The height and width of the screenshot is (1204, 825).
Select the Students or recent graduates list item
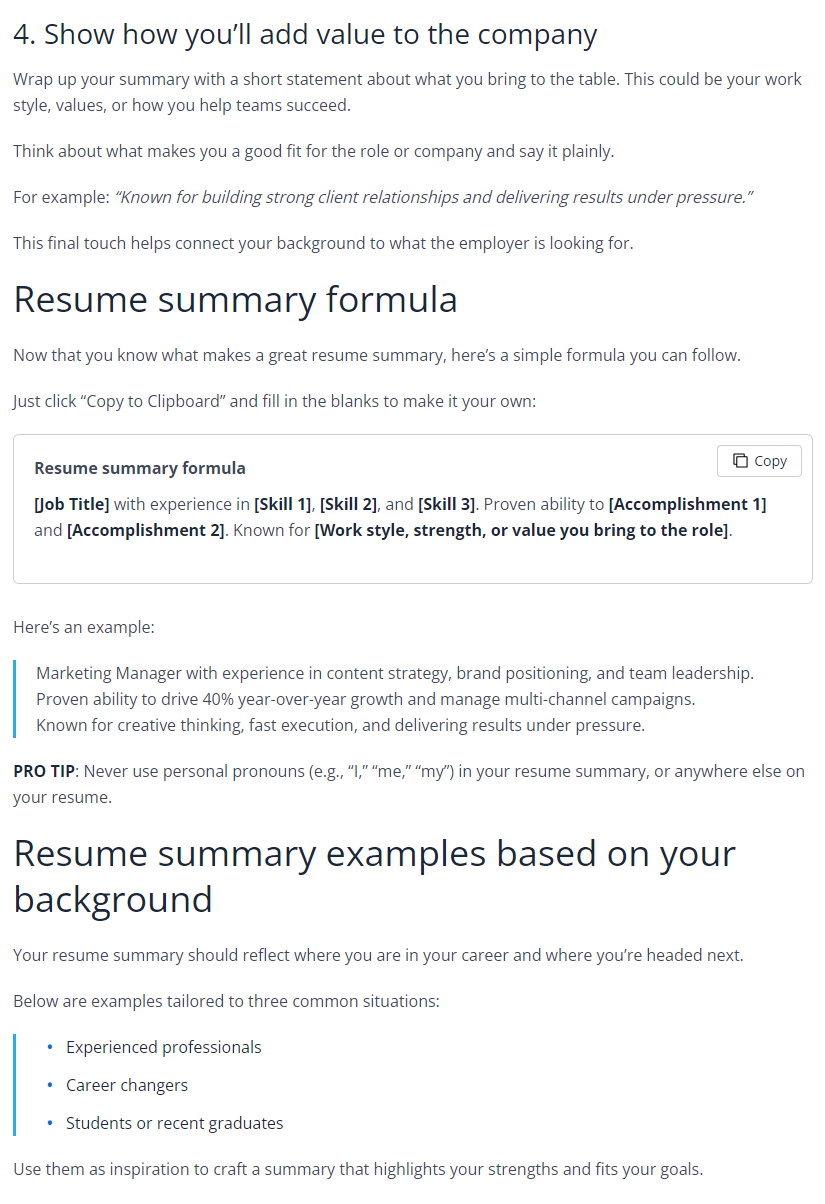[x=174, y=1123]
